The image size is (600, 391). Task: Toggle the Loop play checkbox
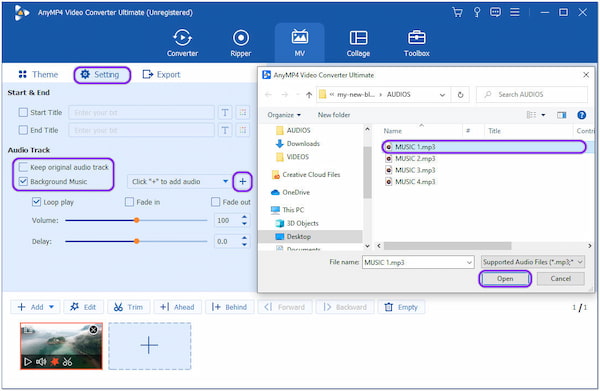[x=36, y=202]
